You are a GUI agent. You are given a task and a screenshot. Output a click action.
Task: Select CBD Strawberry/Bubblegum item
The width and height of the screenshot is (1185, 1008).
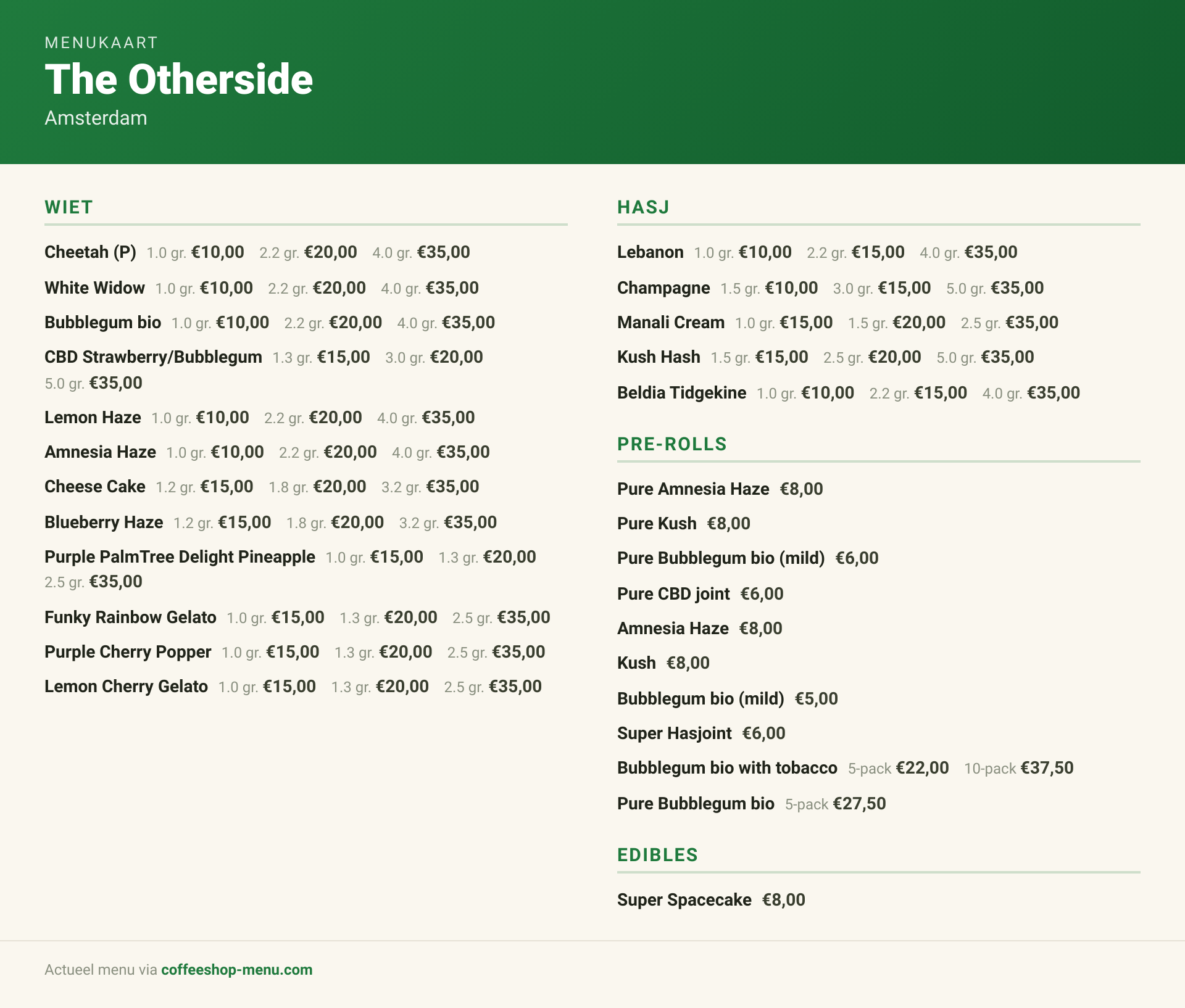pos(153,357)
